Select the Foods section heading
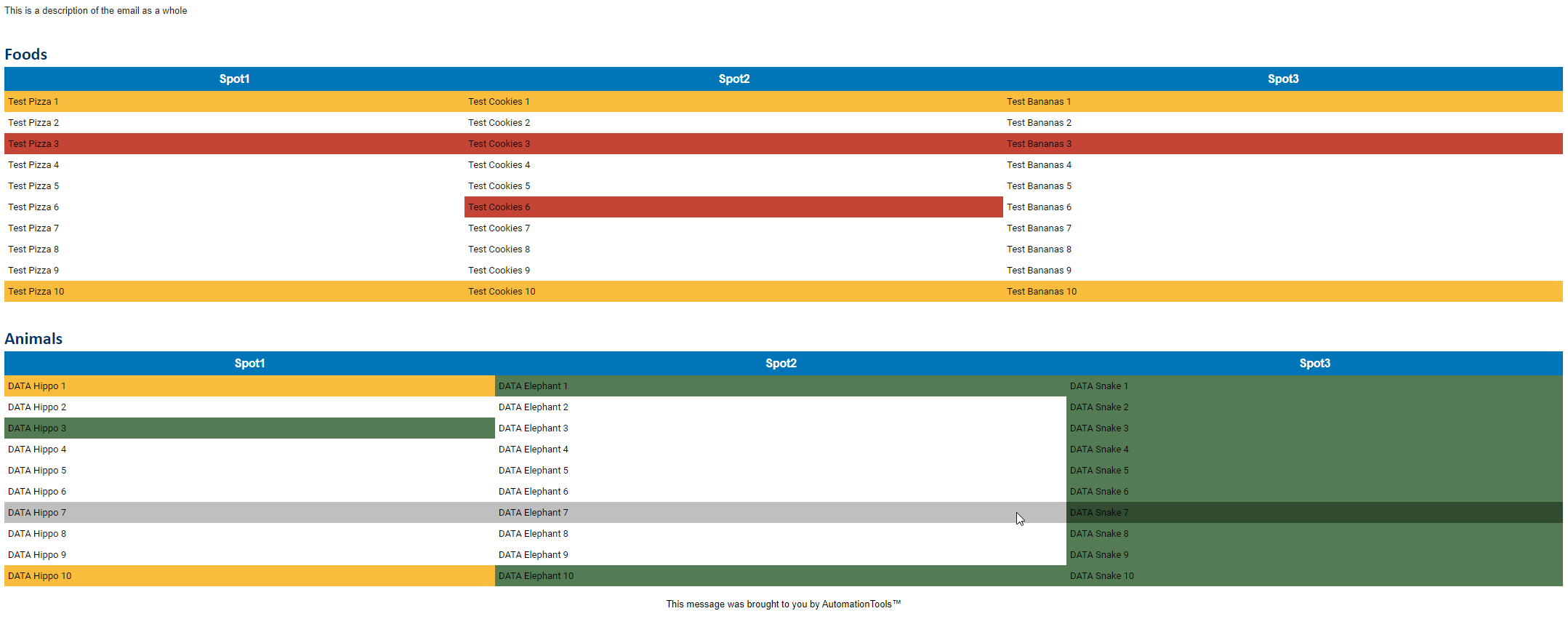This screenshot has height=619, width=1568. click(26, 55)
